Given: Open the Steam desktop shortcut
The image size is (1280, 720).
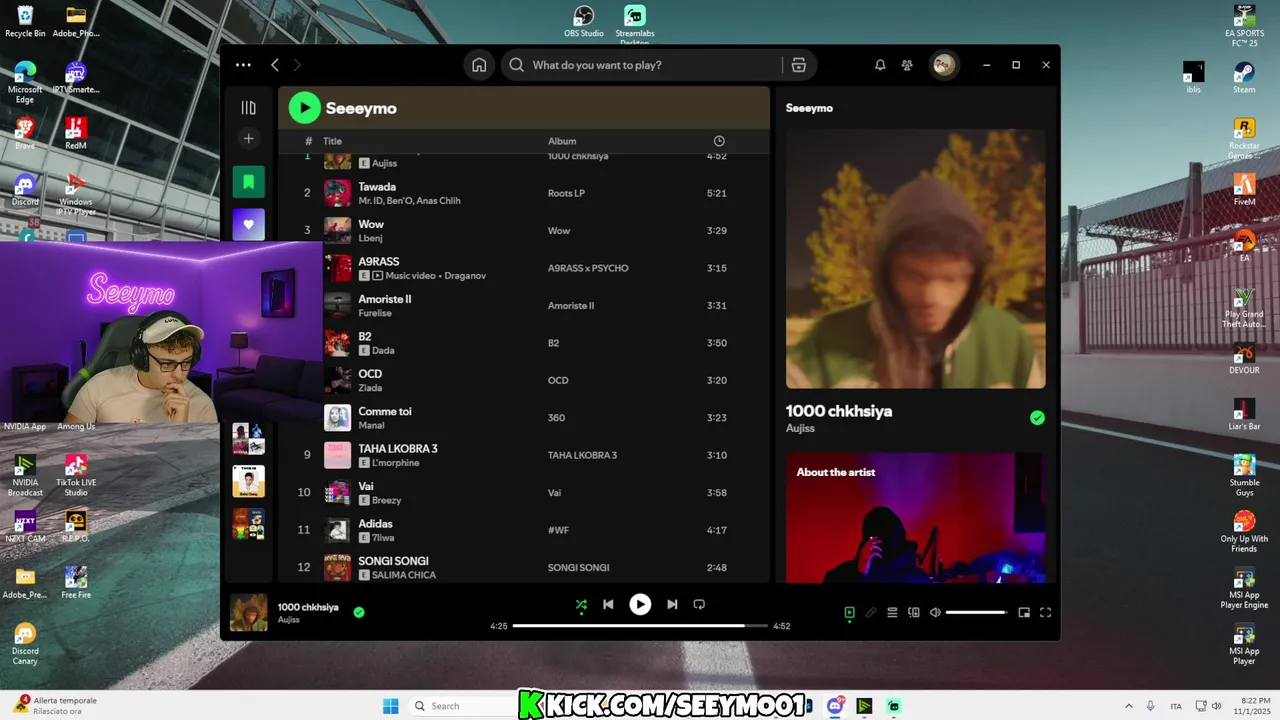Looking at the screenshot, I should click(x=1244, y=77).
